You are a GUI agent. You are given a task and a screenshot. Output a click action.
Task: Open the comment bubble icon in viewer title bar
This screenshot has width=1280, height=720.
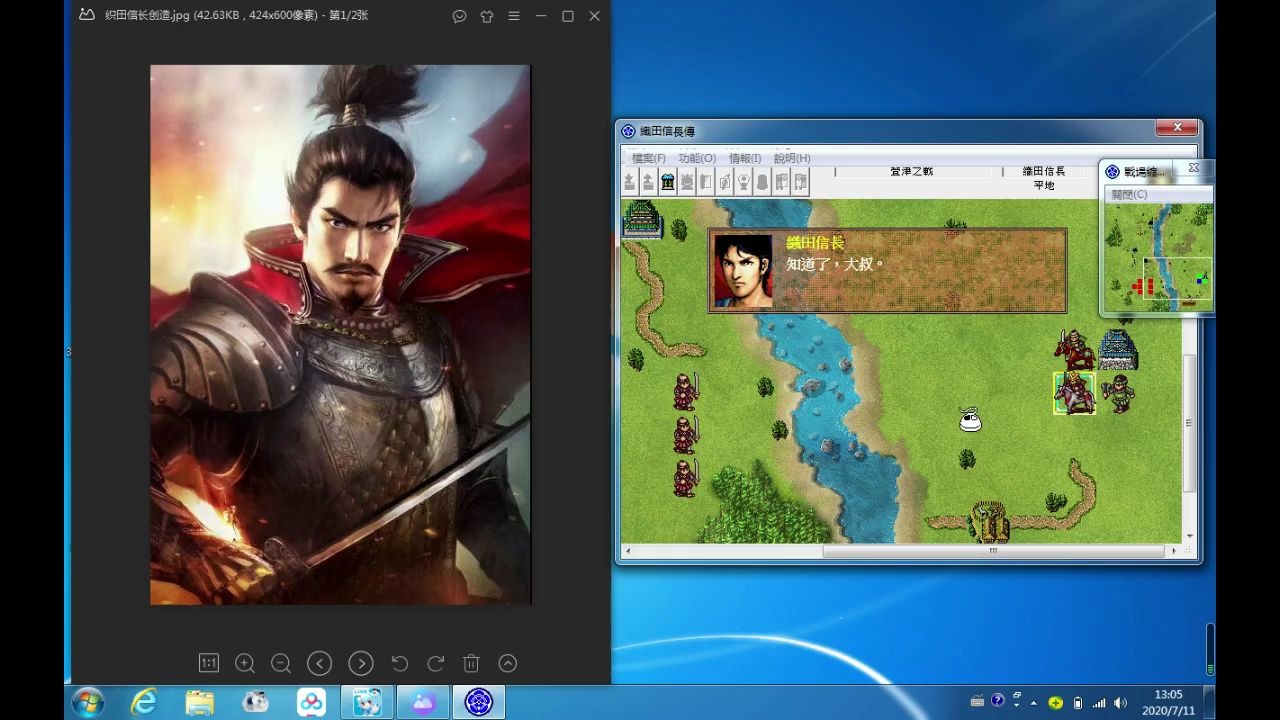click(459, 16)
